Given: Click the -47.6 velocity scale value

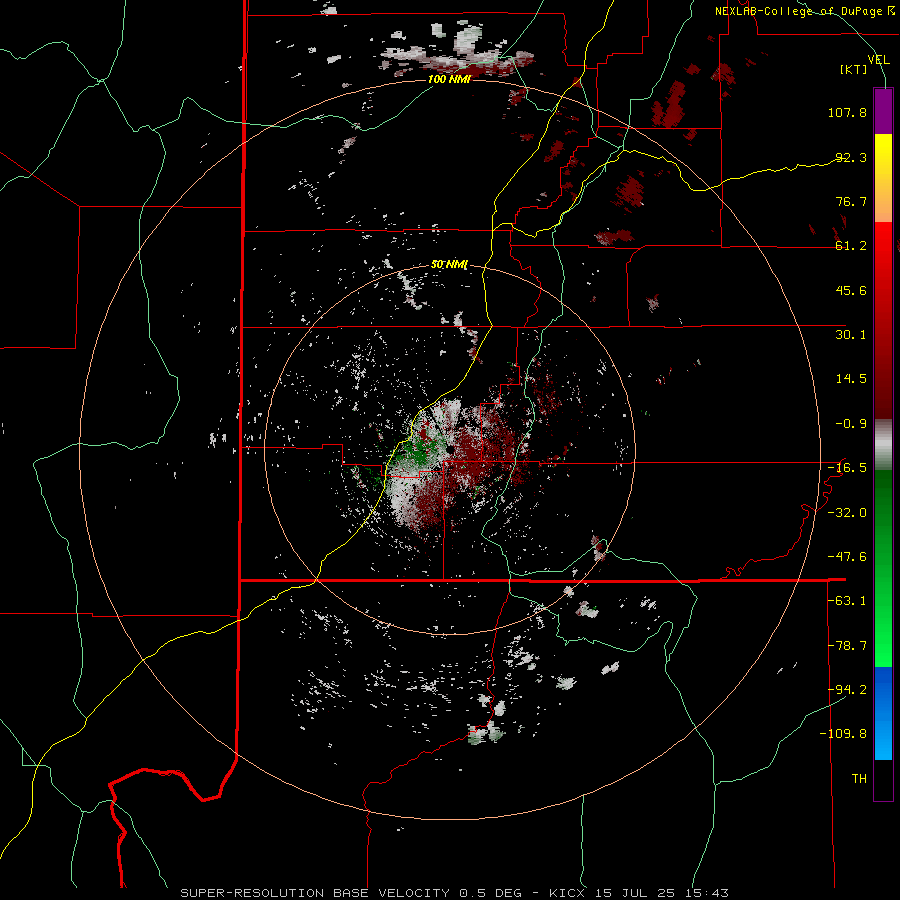Looking at the screenshot, I should pos(847,556).
